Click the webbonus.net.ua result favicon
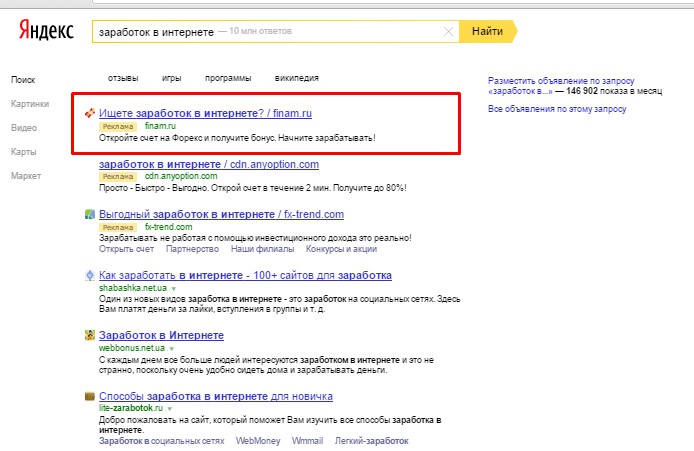 [x=89, y=335]
